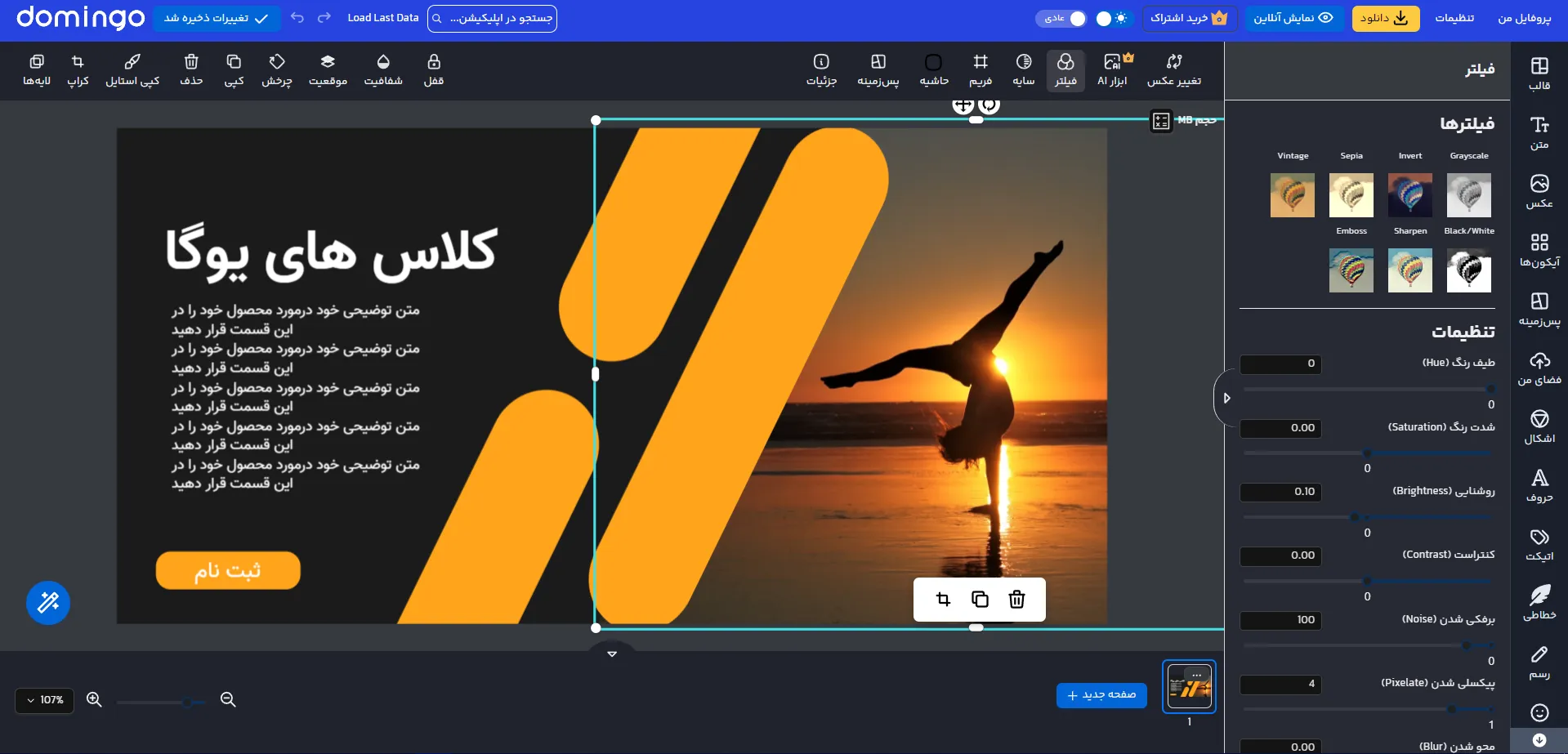Apply the Sepia filter thumbnail
Screen dimensions: 1568x754
pyautogui.click(x=1351, y=195)
